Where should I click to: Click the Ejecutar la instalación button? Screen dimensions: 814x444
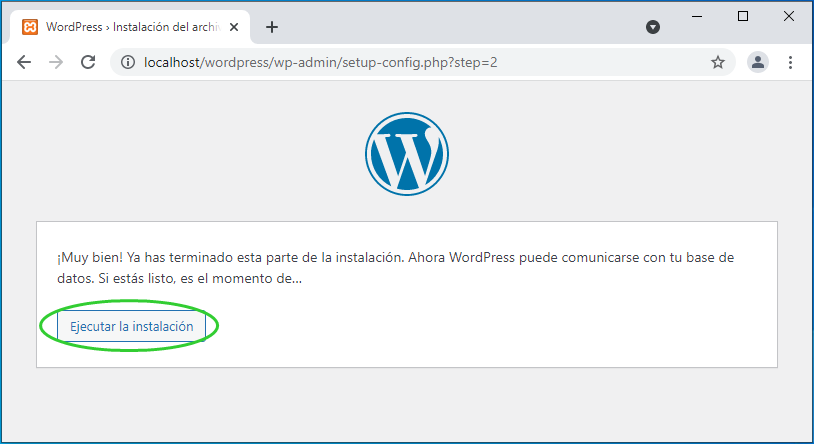(x=131, y=326)
